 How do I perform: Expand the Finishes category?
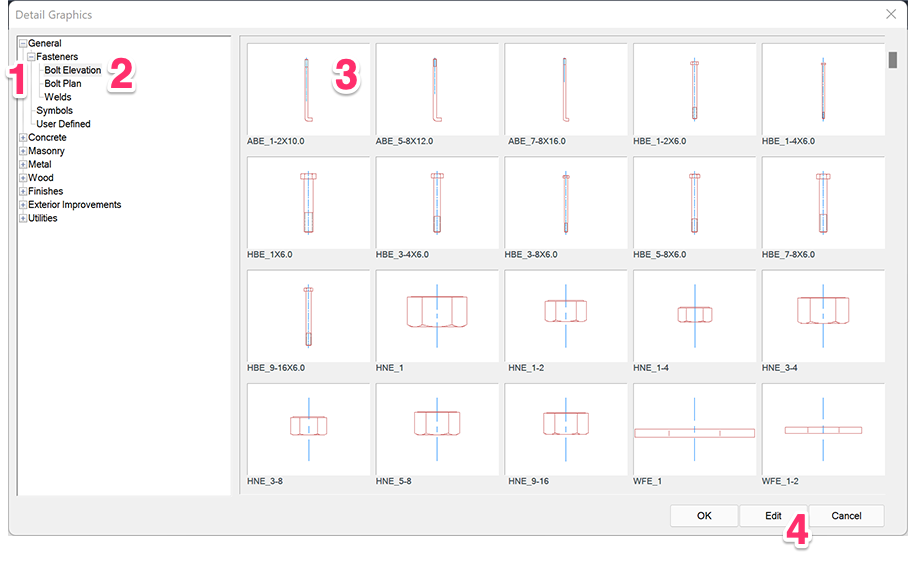coord(23,191)
